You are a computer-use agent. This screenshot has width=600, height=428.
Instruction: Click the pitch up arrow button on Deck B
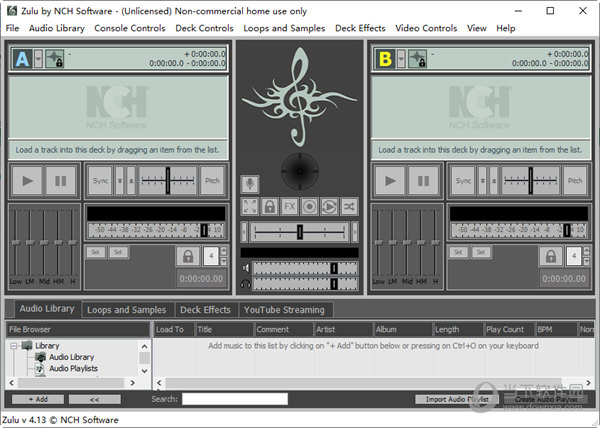(494, 181)
